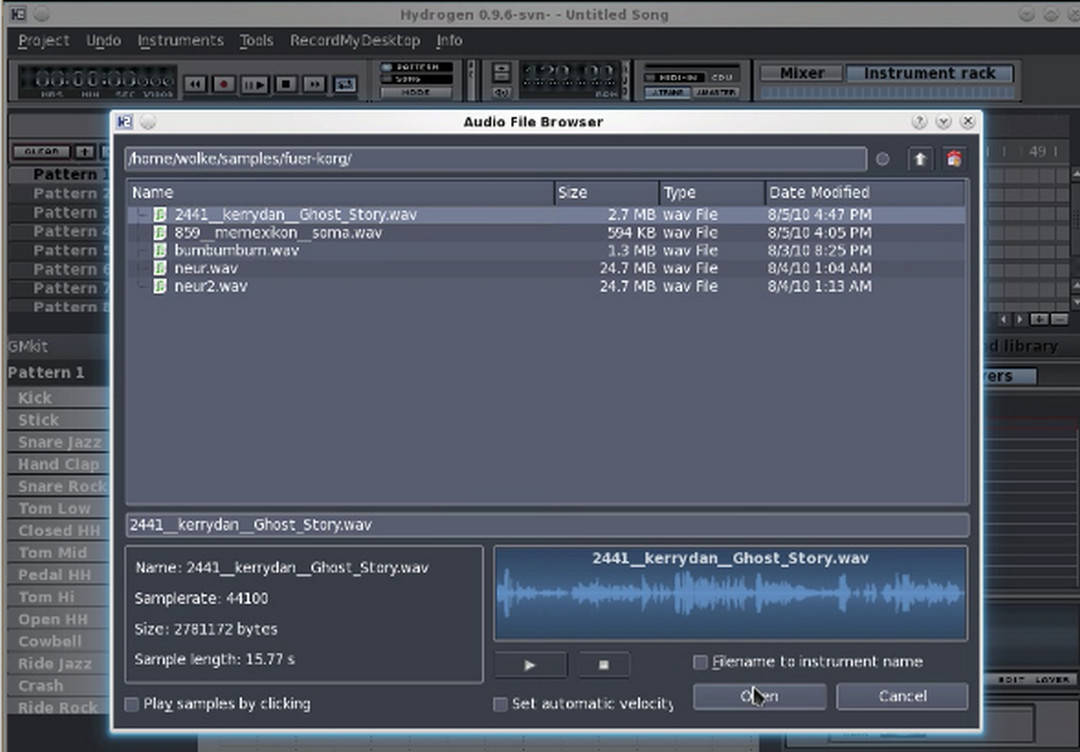Select the Hand Clap instrument
This screenshot has width=1080, height=752.
pos(59,465)
